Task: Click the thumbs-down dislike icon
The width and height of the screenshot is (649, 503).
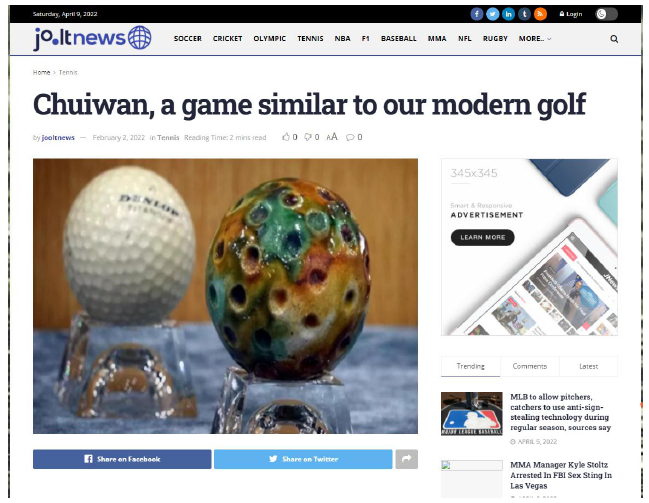Action: (308, 137)
